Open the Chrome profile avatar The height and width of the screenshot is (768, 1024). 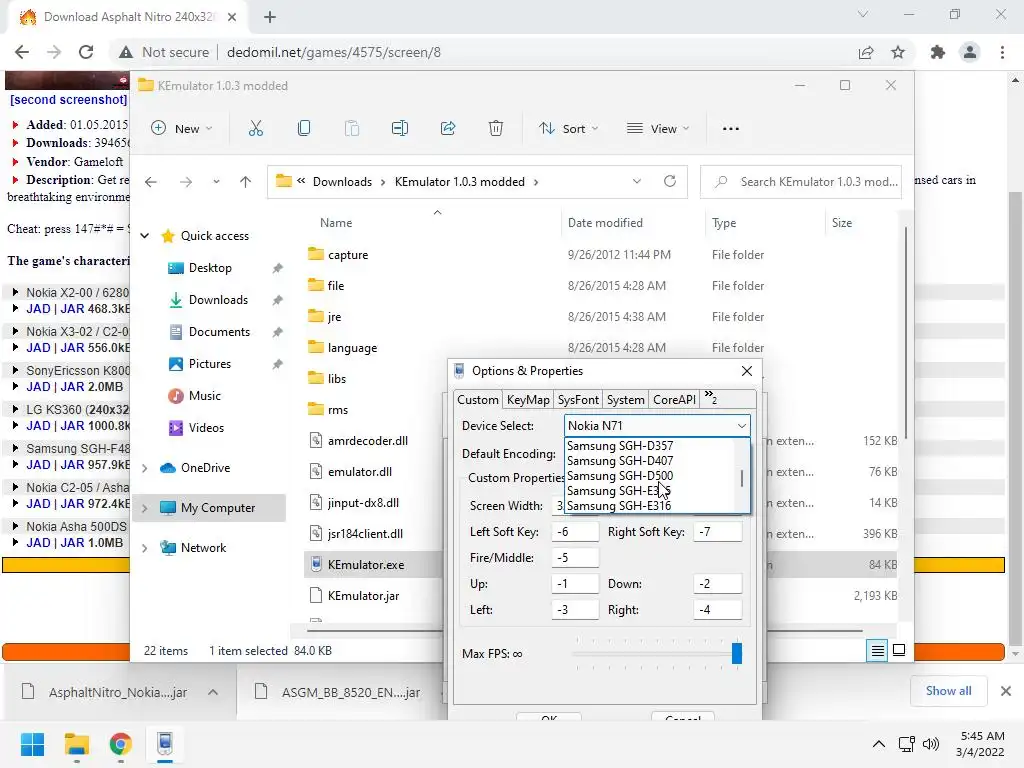pyautogui.click(x=970, y=52)
